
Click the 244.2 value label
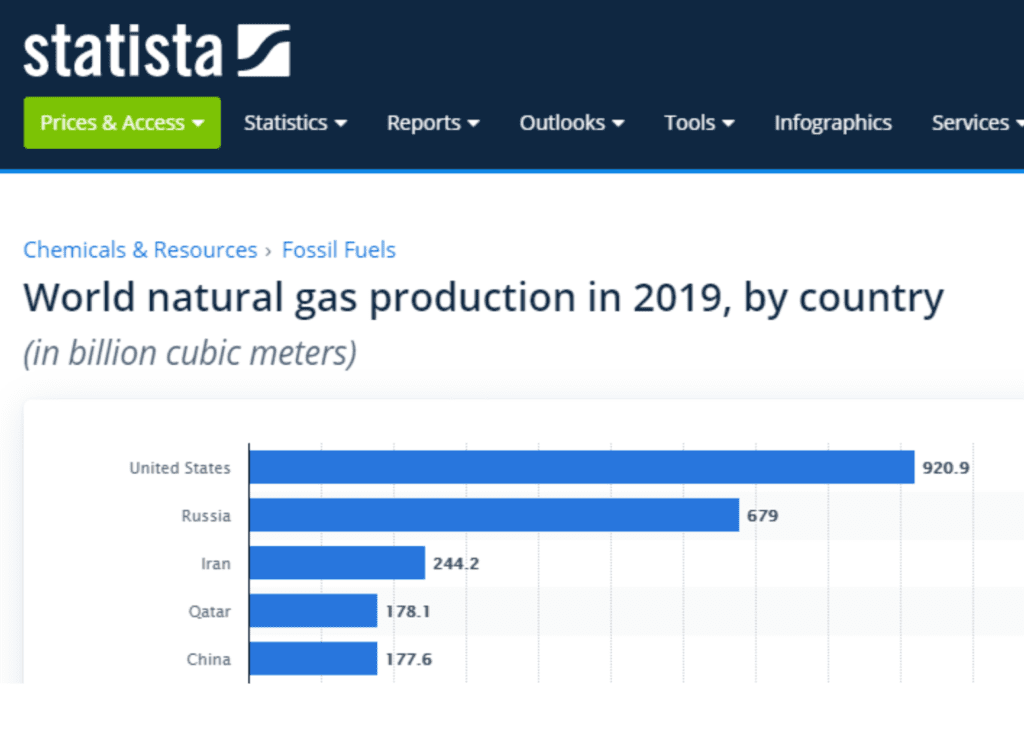[x=456, y=563]
